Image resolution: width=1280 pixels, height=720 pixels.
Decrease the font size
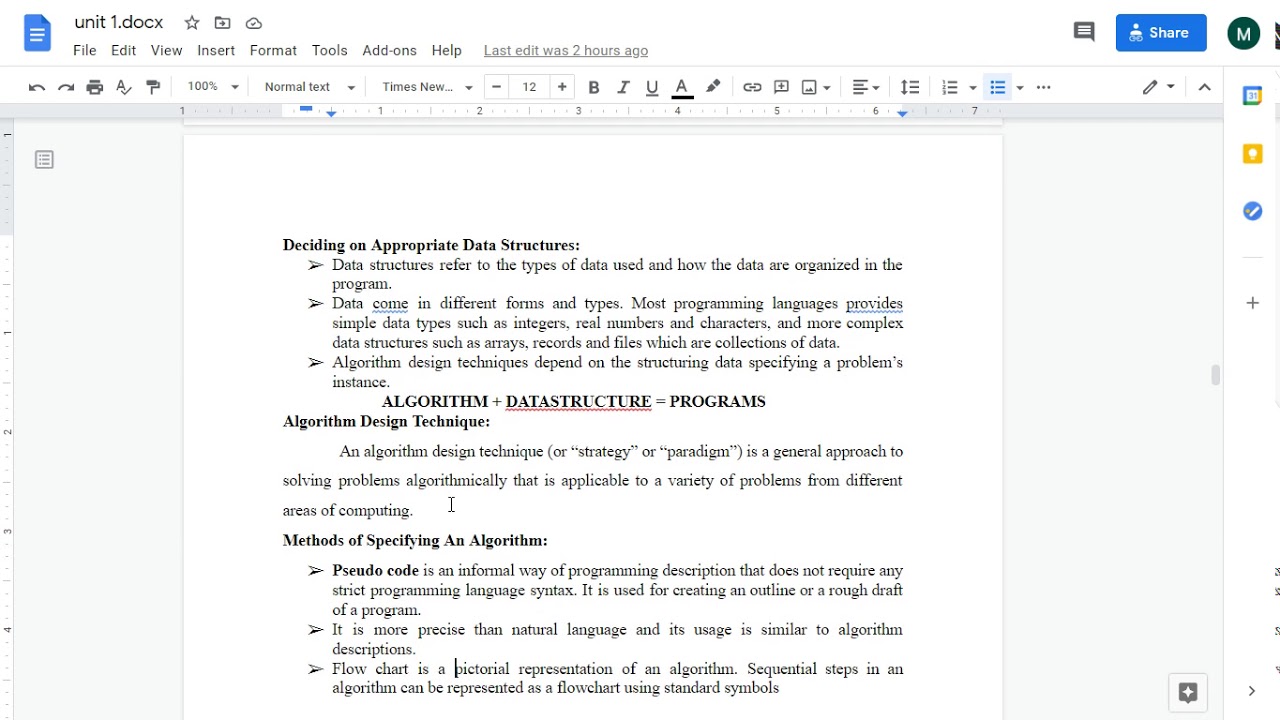[x=497, y=87]
